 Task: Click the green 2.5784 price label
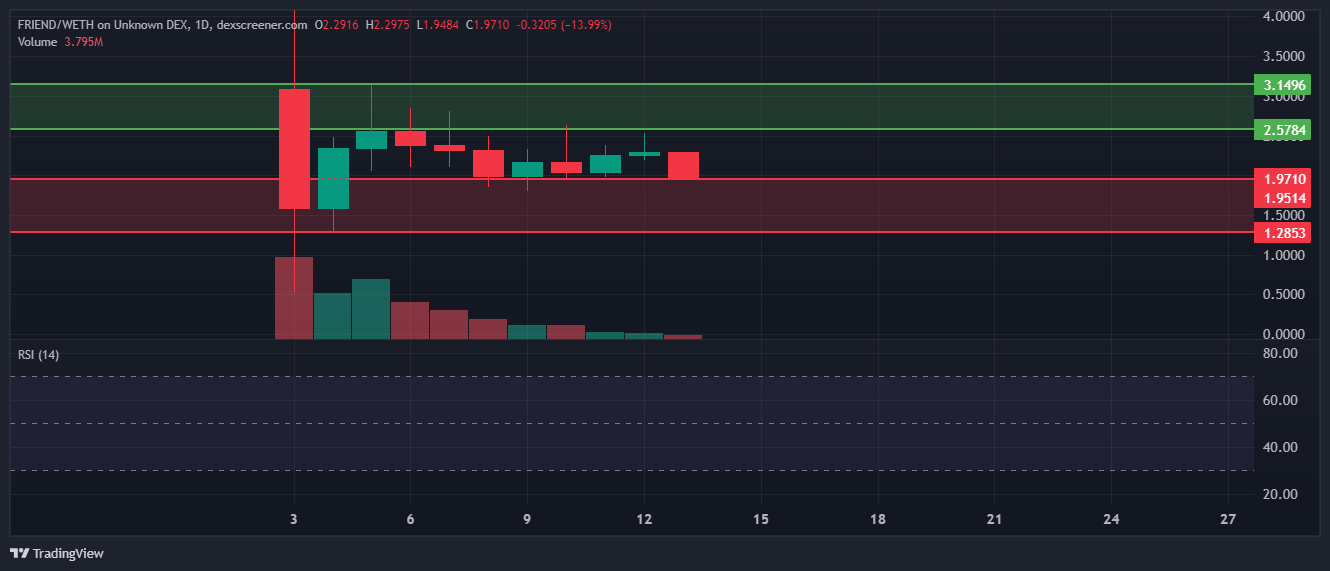coord(1284,130)
